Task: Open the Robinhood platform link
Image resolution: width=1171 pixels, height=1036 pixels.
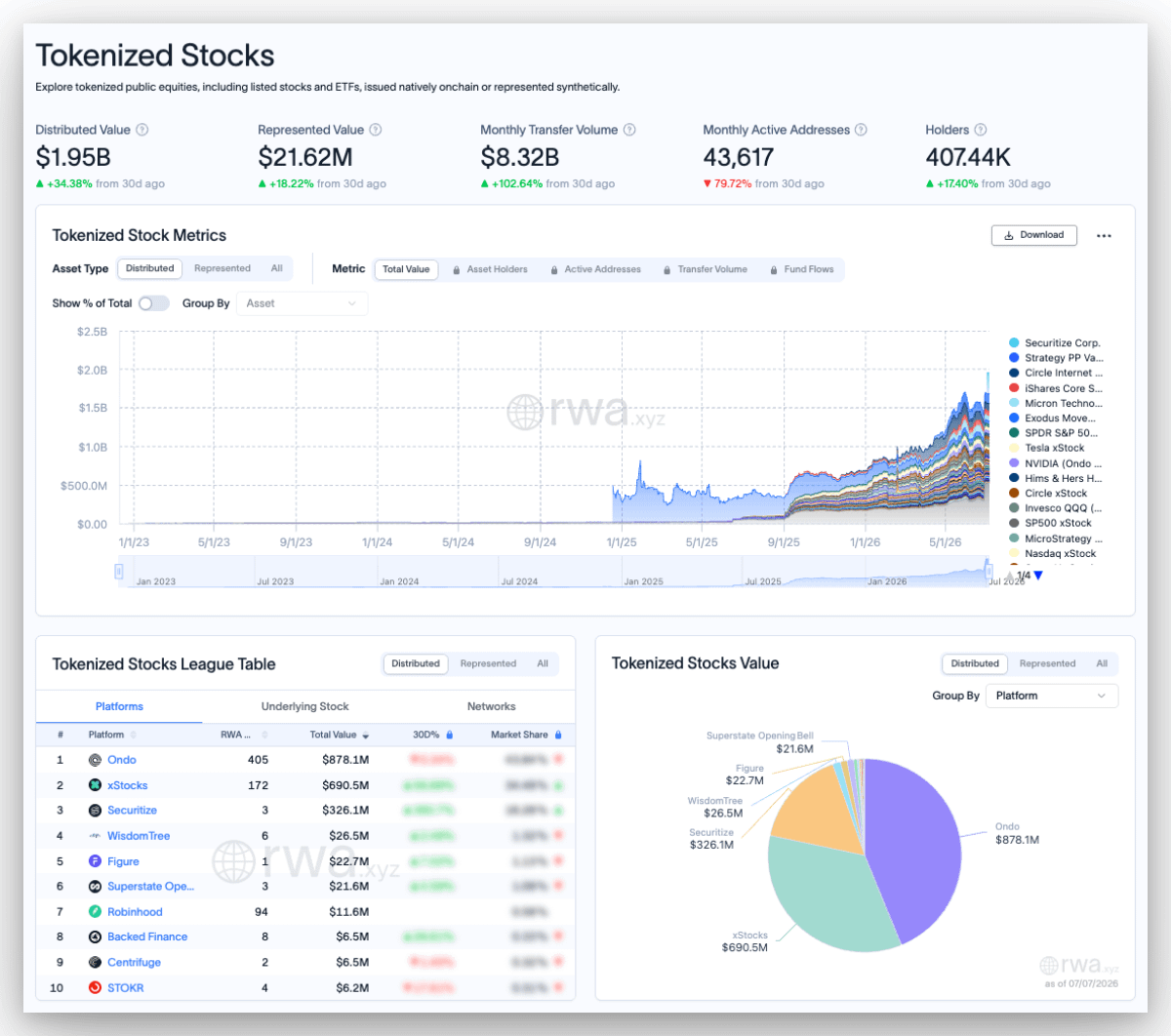Action: (135, 912)
